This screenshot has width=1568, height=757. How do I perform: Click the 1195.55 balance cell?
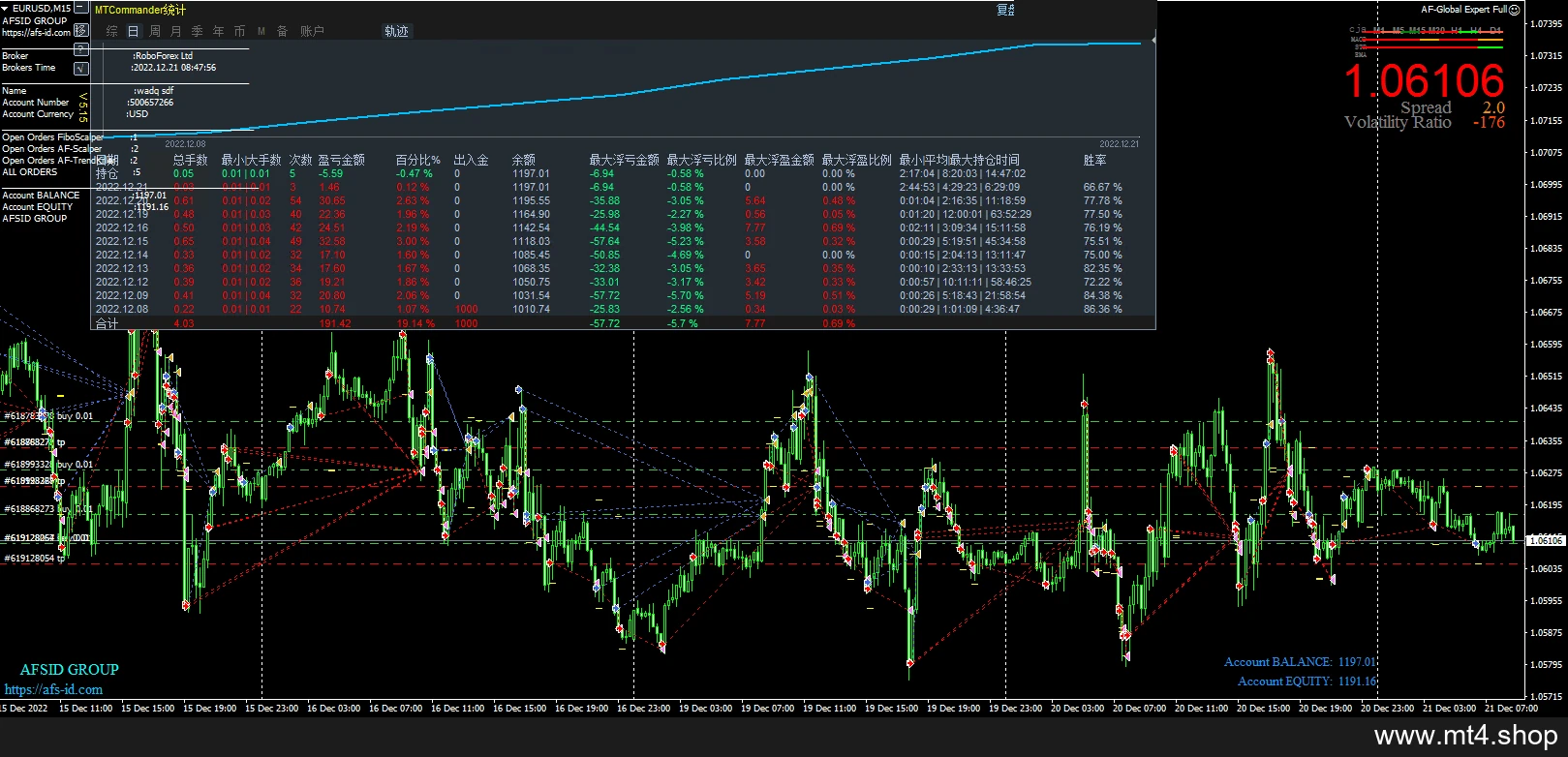pyautogui.click(x=532, y=201)
